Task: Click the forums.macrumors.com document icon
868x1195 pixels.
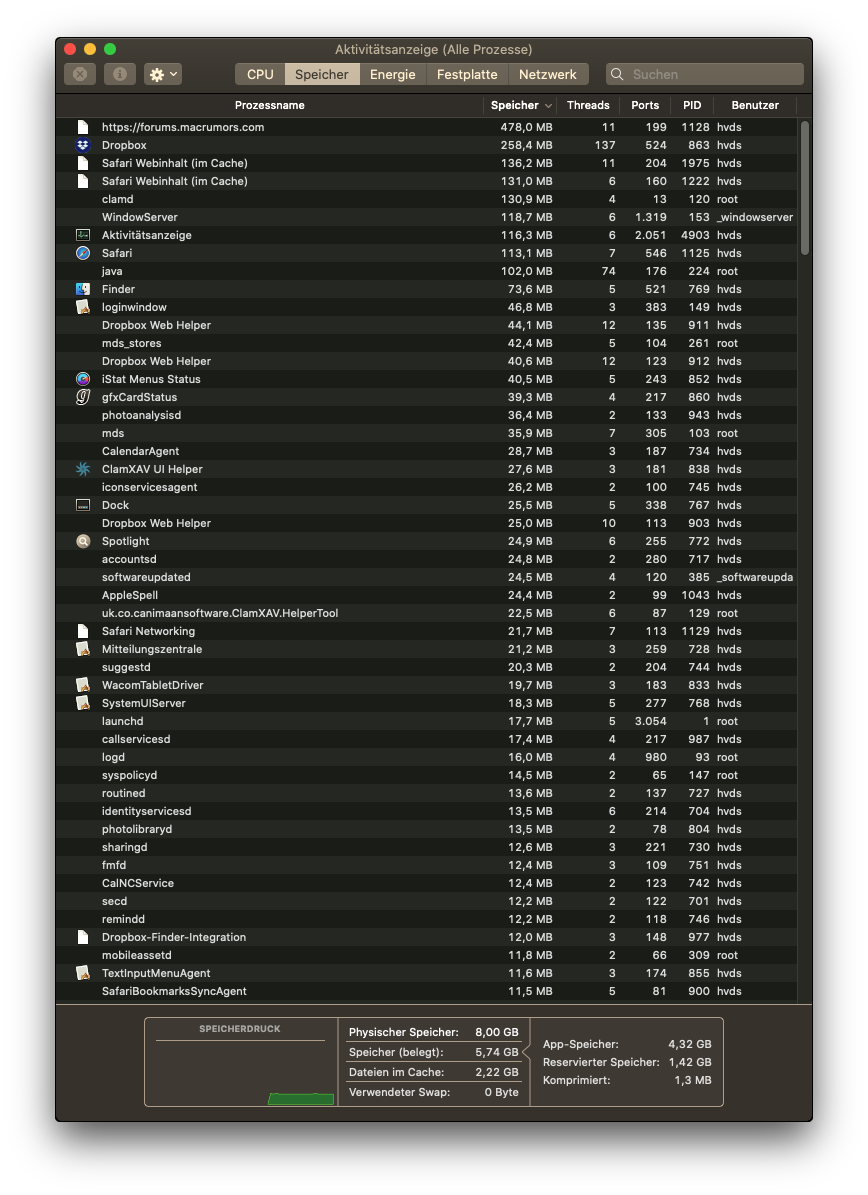Action: click(x=83, y=127)
